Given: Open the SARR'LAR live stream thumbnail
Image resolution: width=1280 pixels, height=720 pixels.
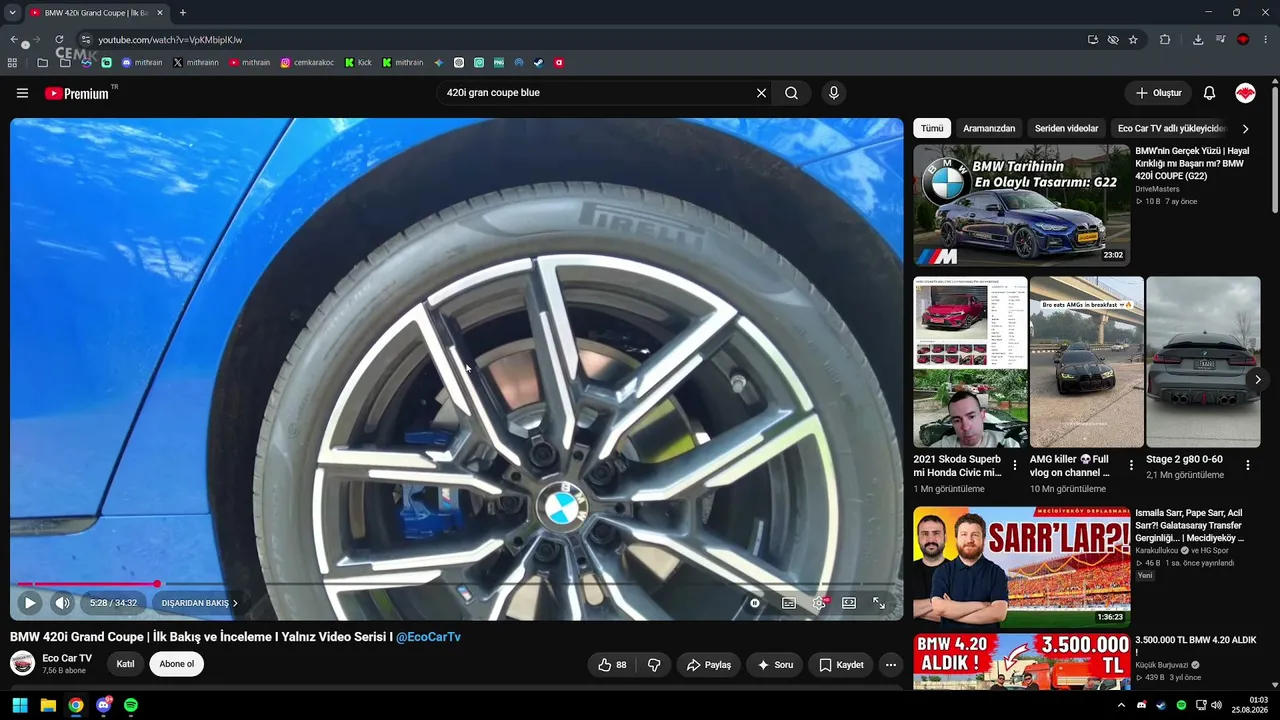Looking at the screenshot, I should point(1022,567).
